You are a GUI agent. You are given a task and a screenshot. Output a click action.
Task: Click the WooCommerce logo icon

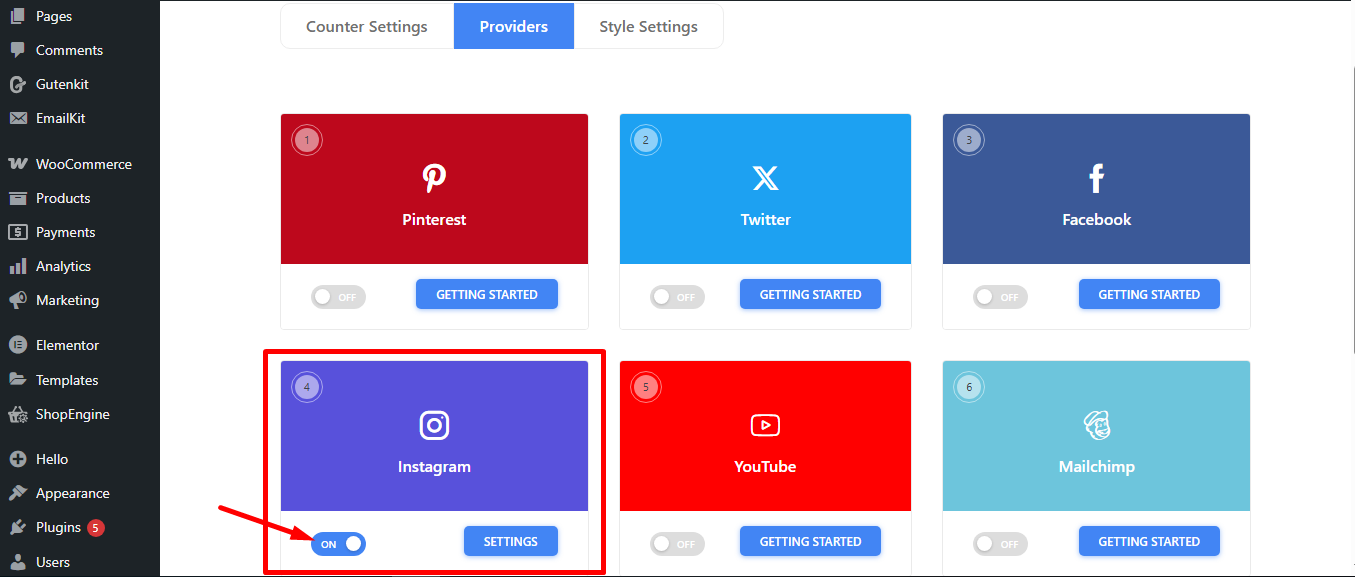click(x=17, y=164)
